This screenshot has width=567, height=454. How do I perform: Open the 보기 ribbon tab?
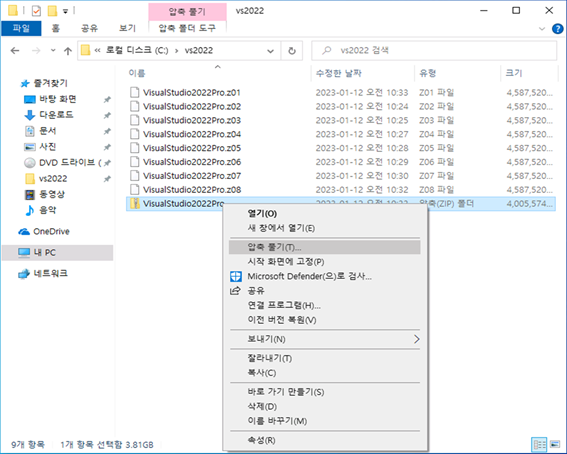[x=127, y=28]
